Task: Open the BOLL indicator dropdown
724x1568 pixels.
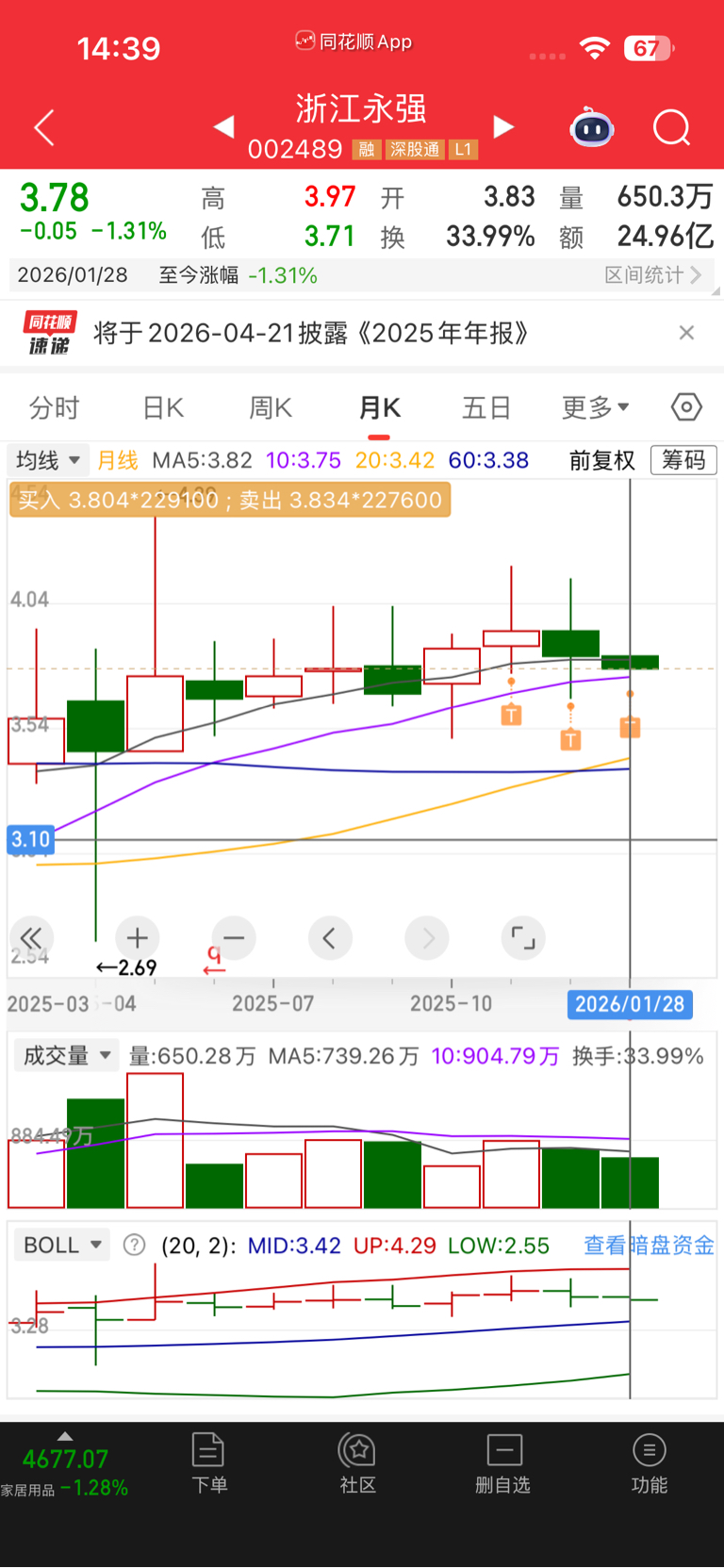Action: pos(62,1246)
